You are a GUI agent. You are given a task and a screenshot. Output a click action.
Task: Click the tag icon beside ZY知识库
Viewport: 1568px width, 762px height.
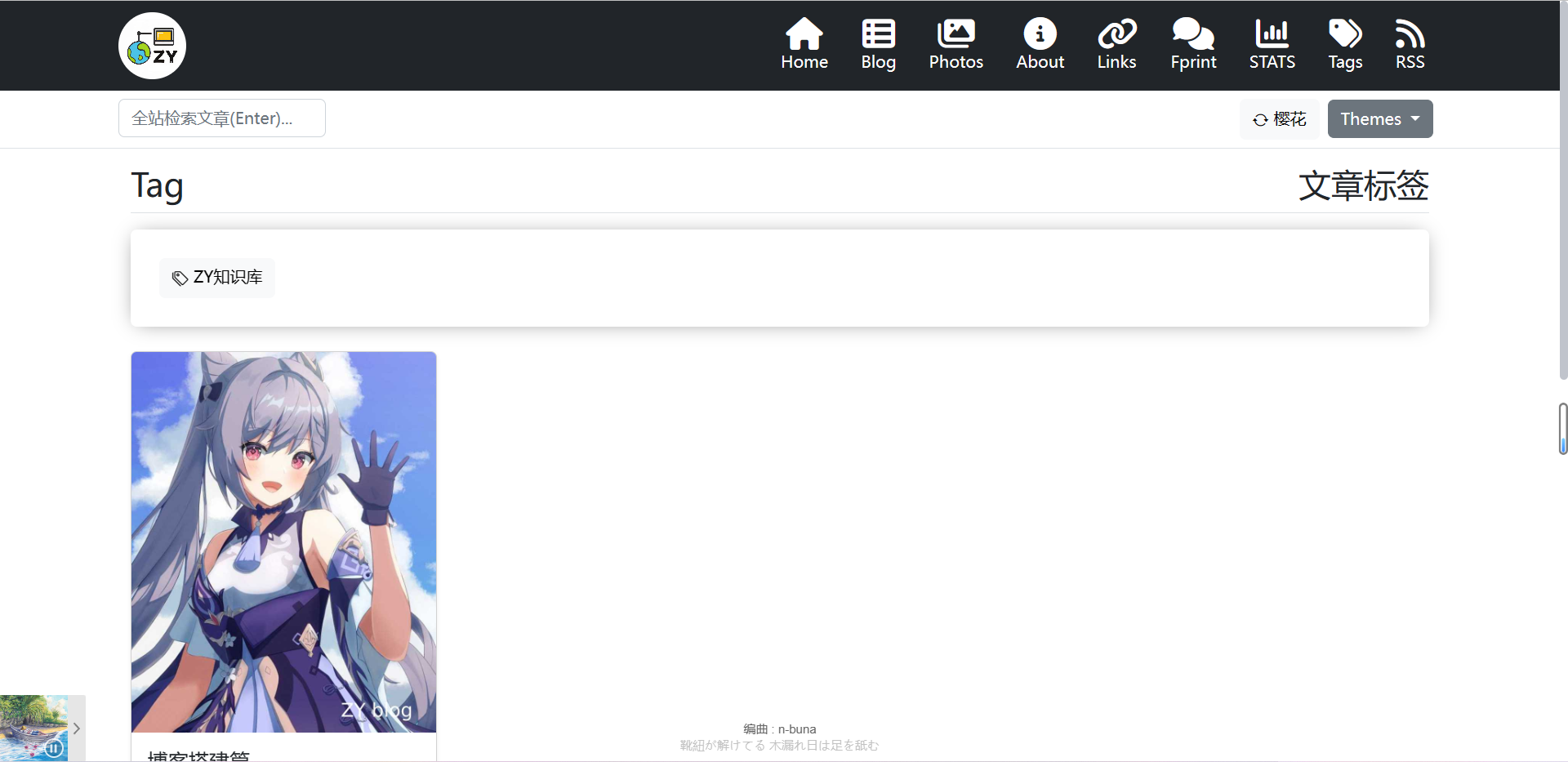pos(180,279)
